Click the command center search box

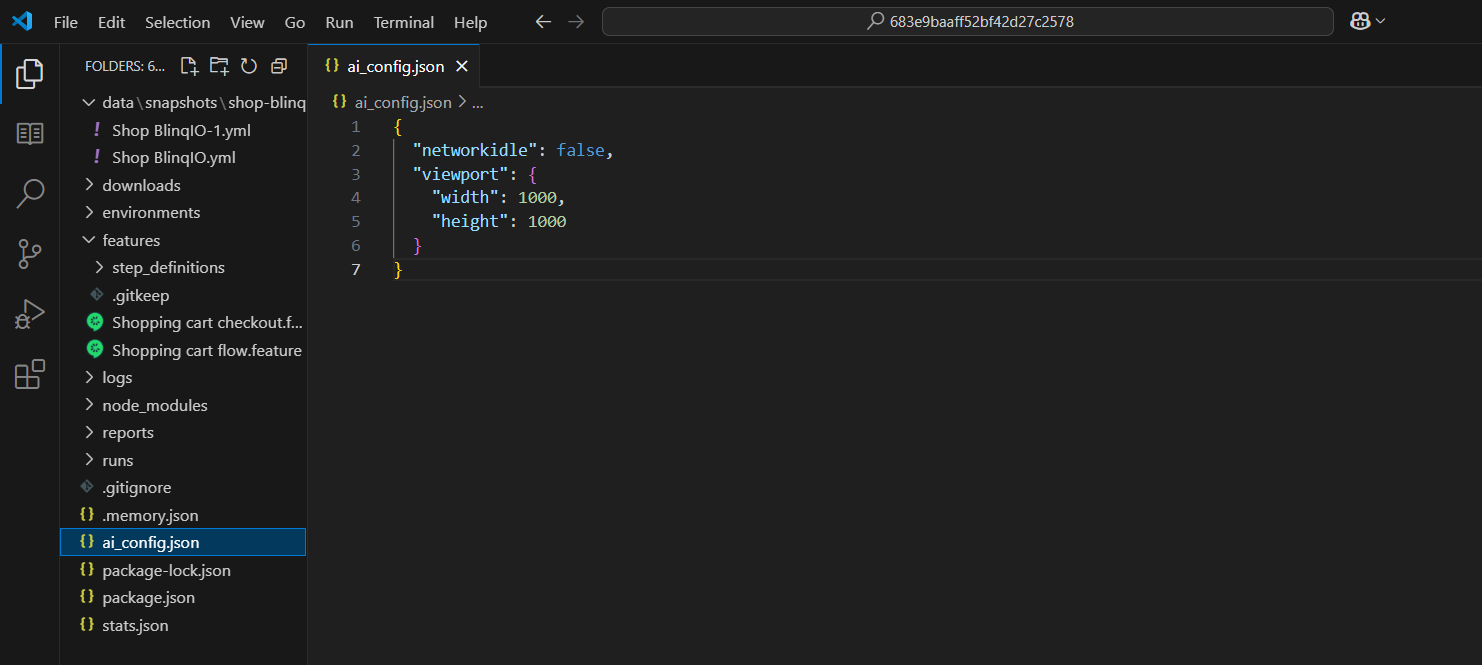point(967,21)
